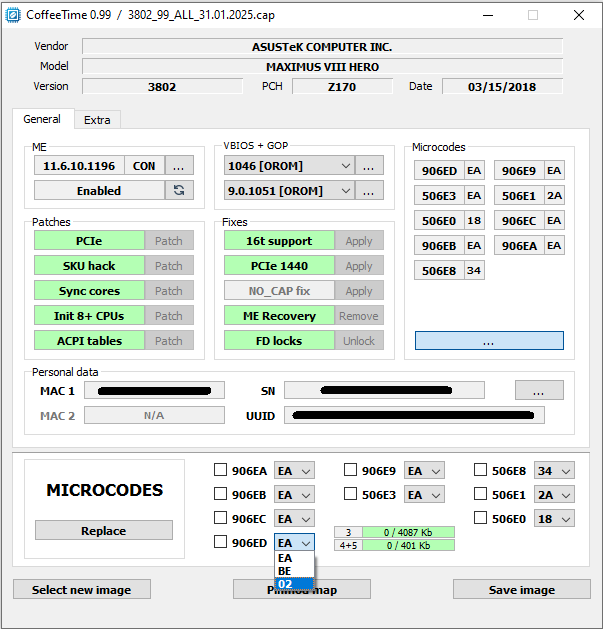Click the ME version 11.6.10.1196 field
The image size is (603, 629).
(x=79, y=165)
